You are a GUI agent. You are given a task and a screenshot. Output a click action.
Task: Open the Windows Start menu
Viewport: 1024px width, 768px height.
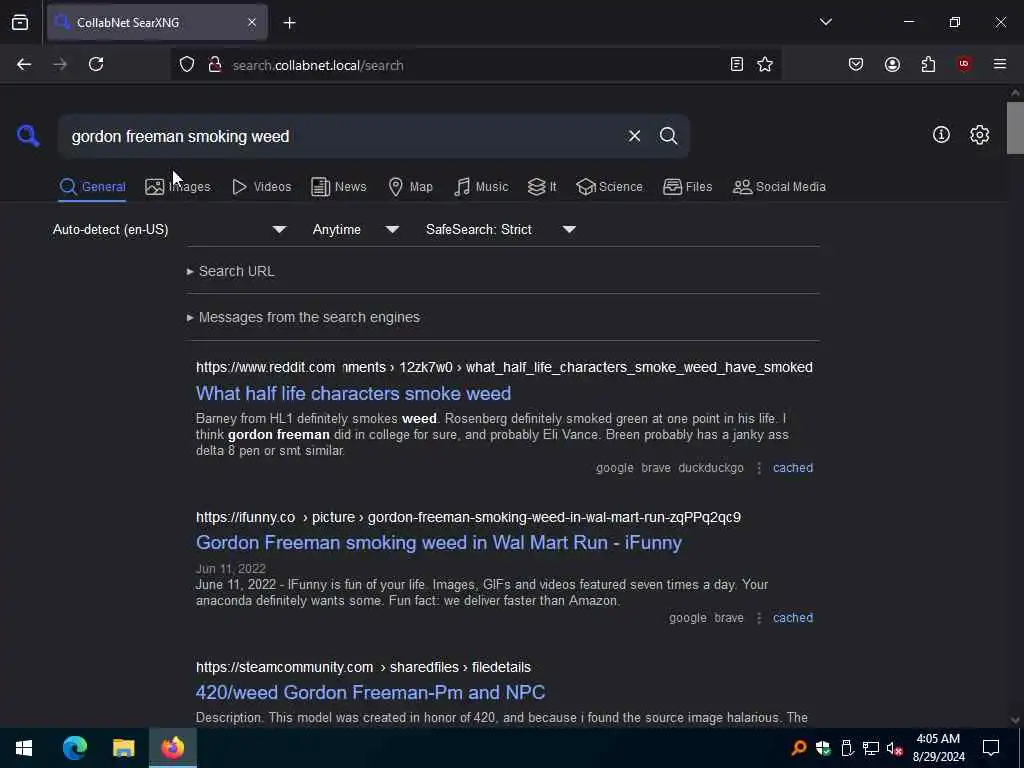point(24,748)
